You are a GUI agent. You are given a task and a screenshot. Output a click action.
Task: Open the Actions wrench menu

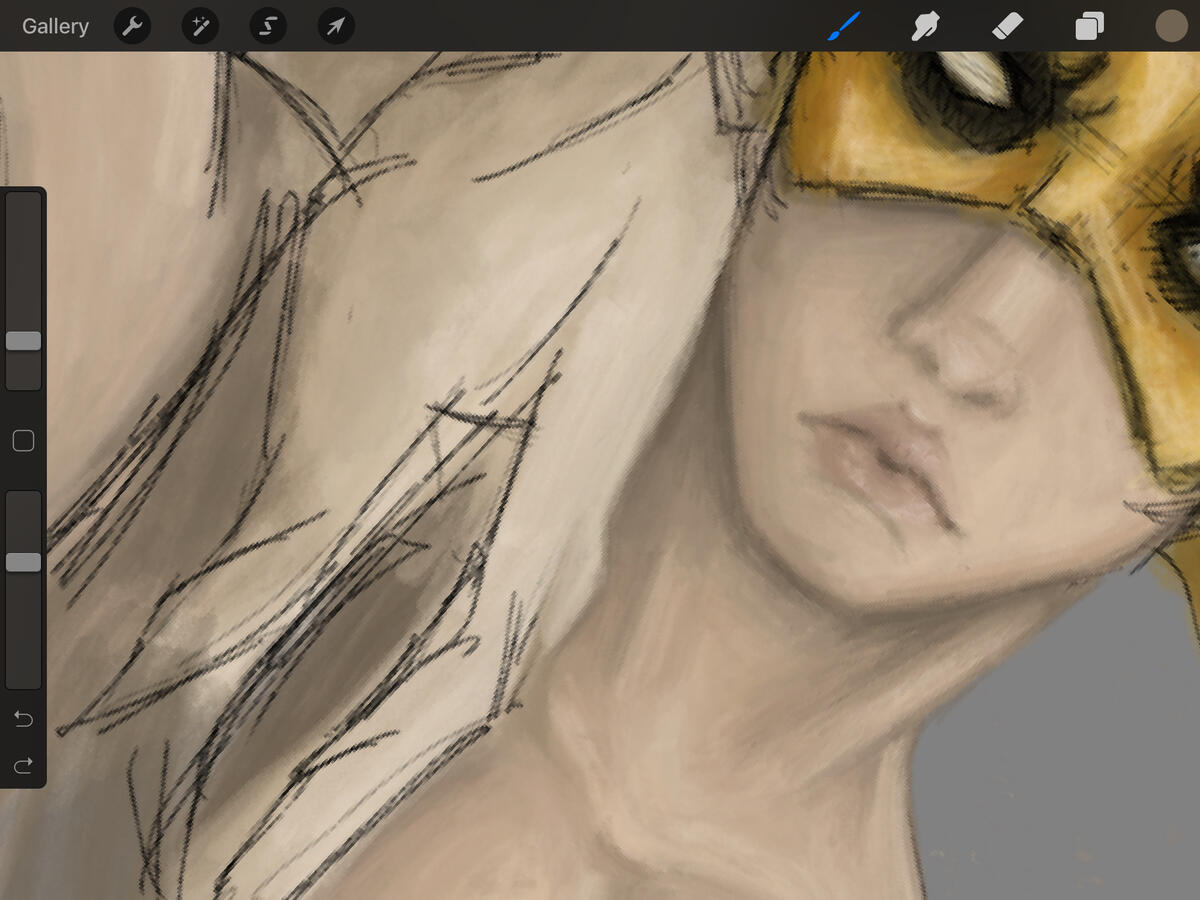click(x=132, y=26)
